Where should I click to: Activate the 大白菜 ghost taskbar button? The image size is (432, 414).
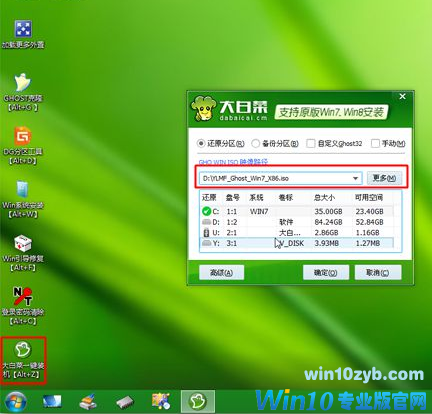point(198,401)
